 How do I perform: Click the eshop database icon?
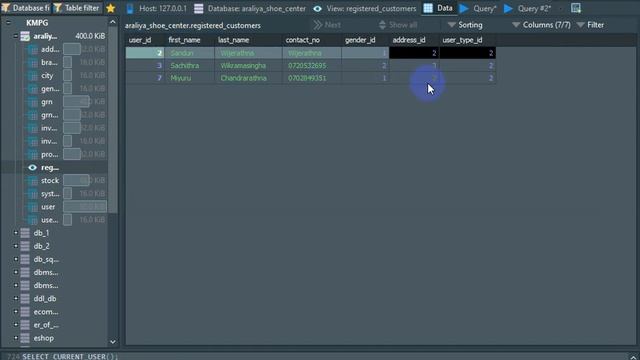tap(25, 338)
